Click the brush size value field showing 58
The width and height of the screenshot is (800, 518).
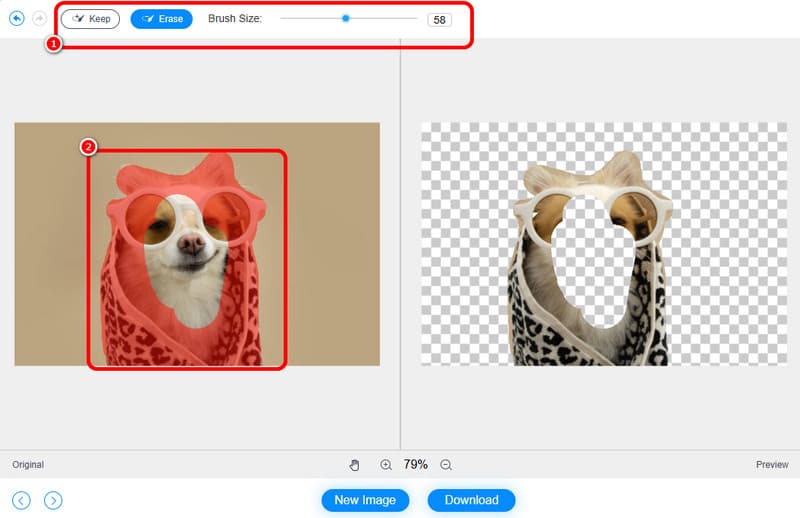point(439,20)
